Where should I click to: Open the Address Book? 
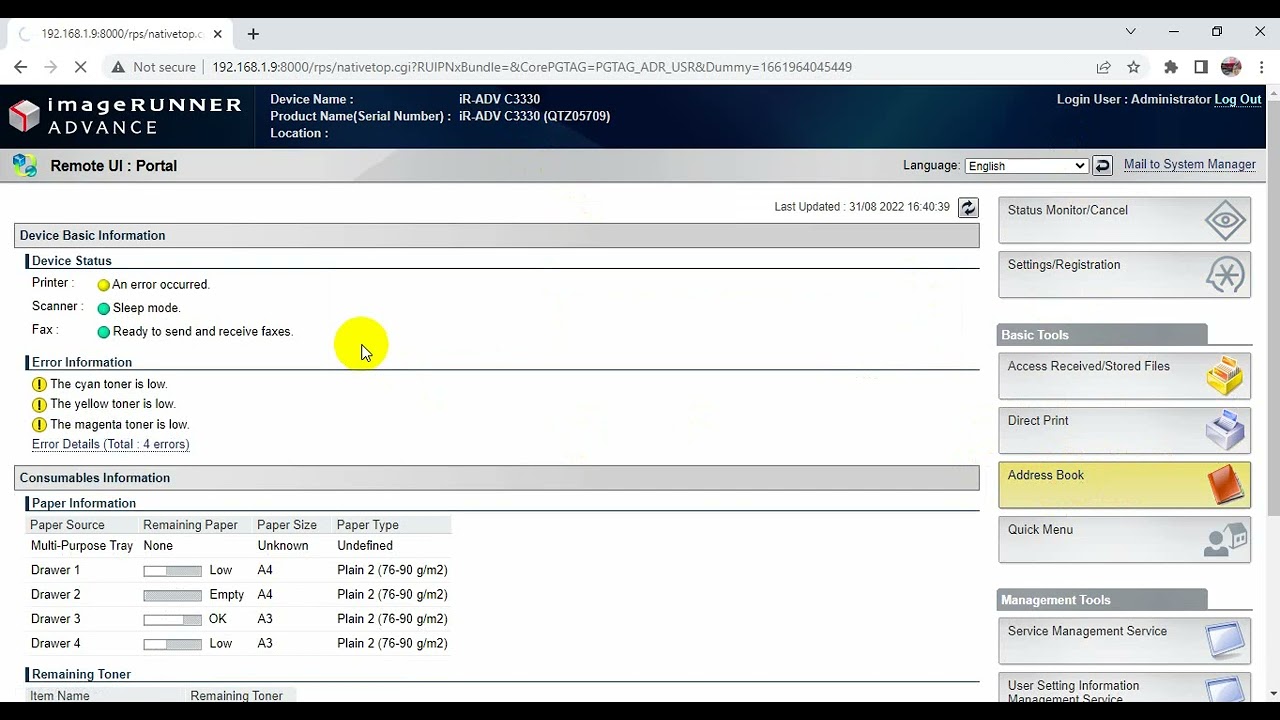click(x=1124, y=485)
